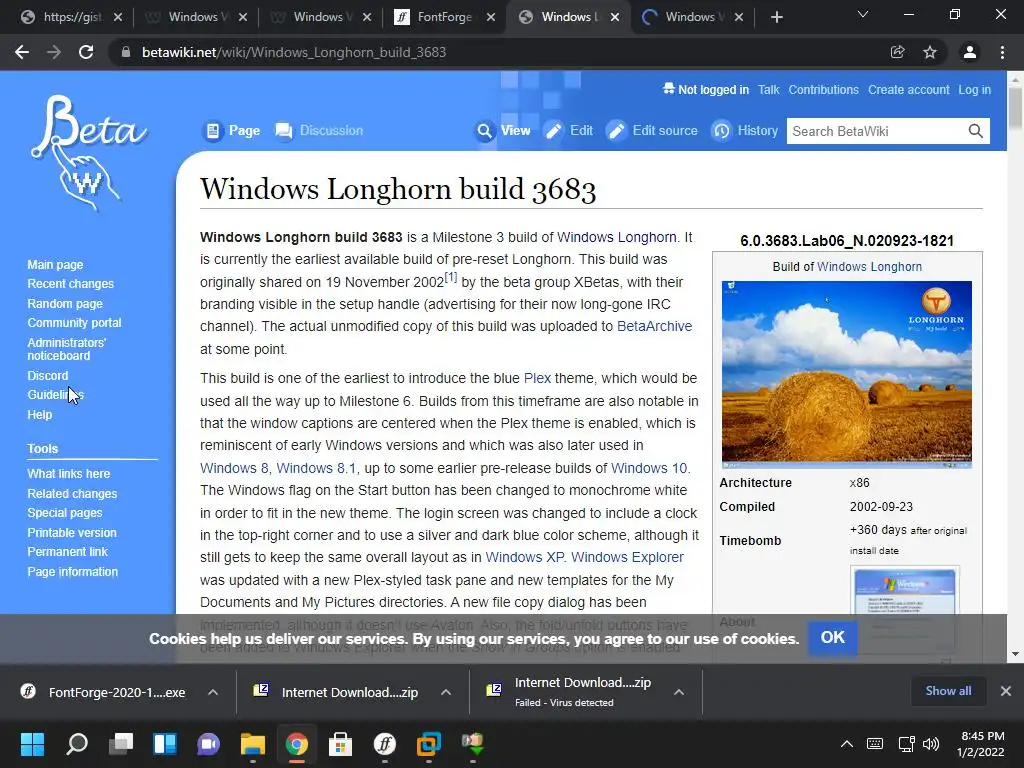The image size is (1024, 768).
Task: Click the Create account link
Action: click(908, 90)
